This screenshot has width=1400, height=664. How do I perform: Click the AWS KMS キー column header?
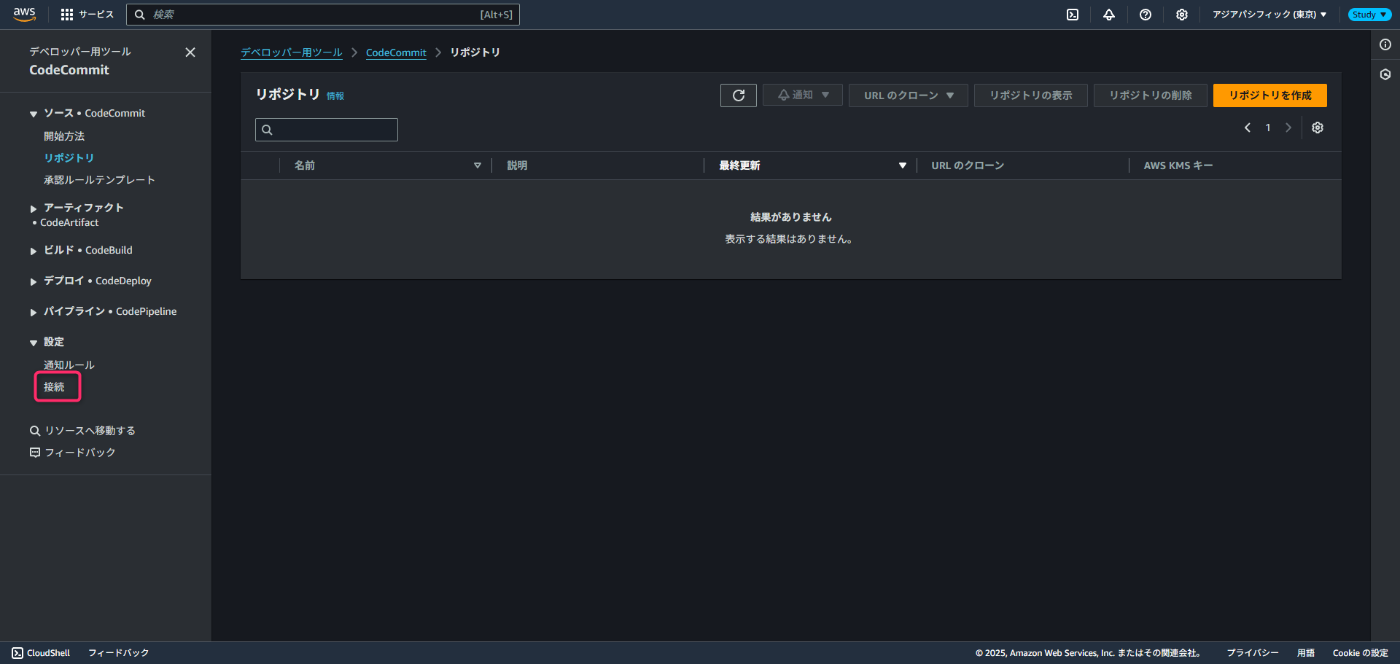pos(1178,166)
